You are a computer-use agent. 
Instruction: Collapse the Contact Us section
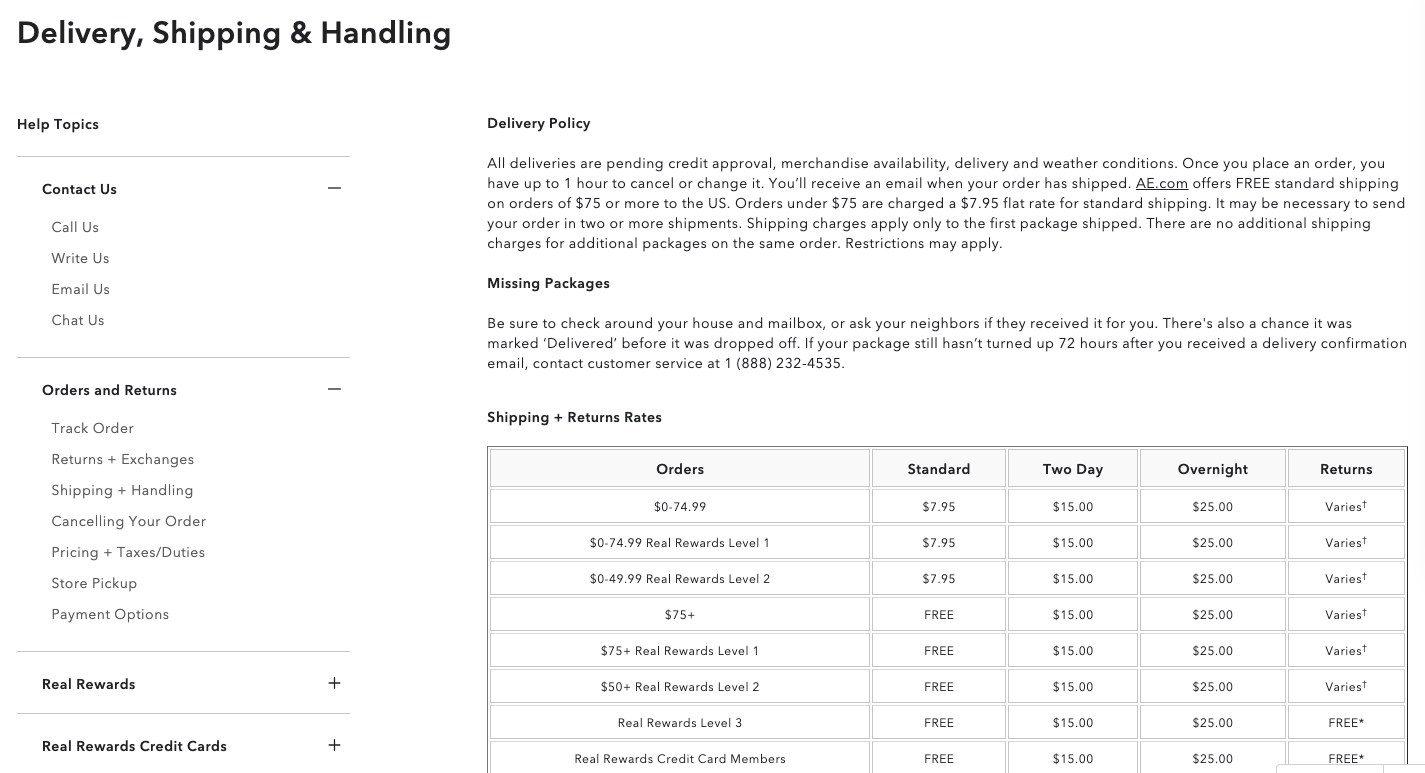334,188
